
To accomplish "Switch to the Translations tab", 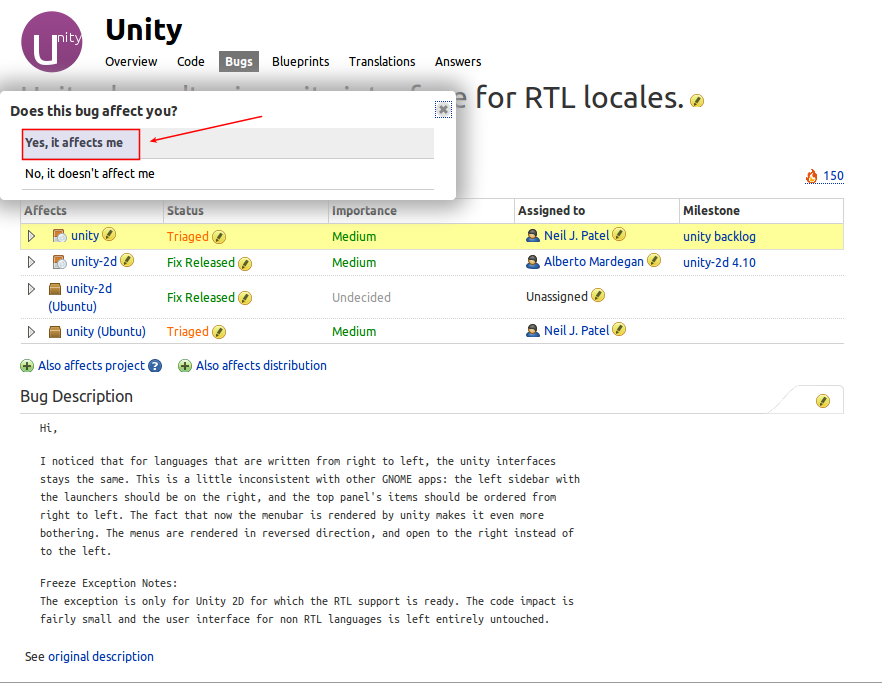I will click(x=382, y=62).
